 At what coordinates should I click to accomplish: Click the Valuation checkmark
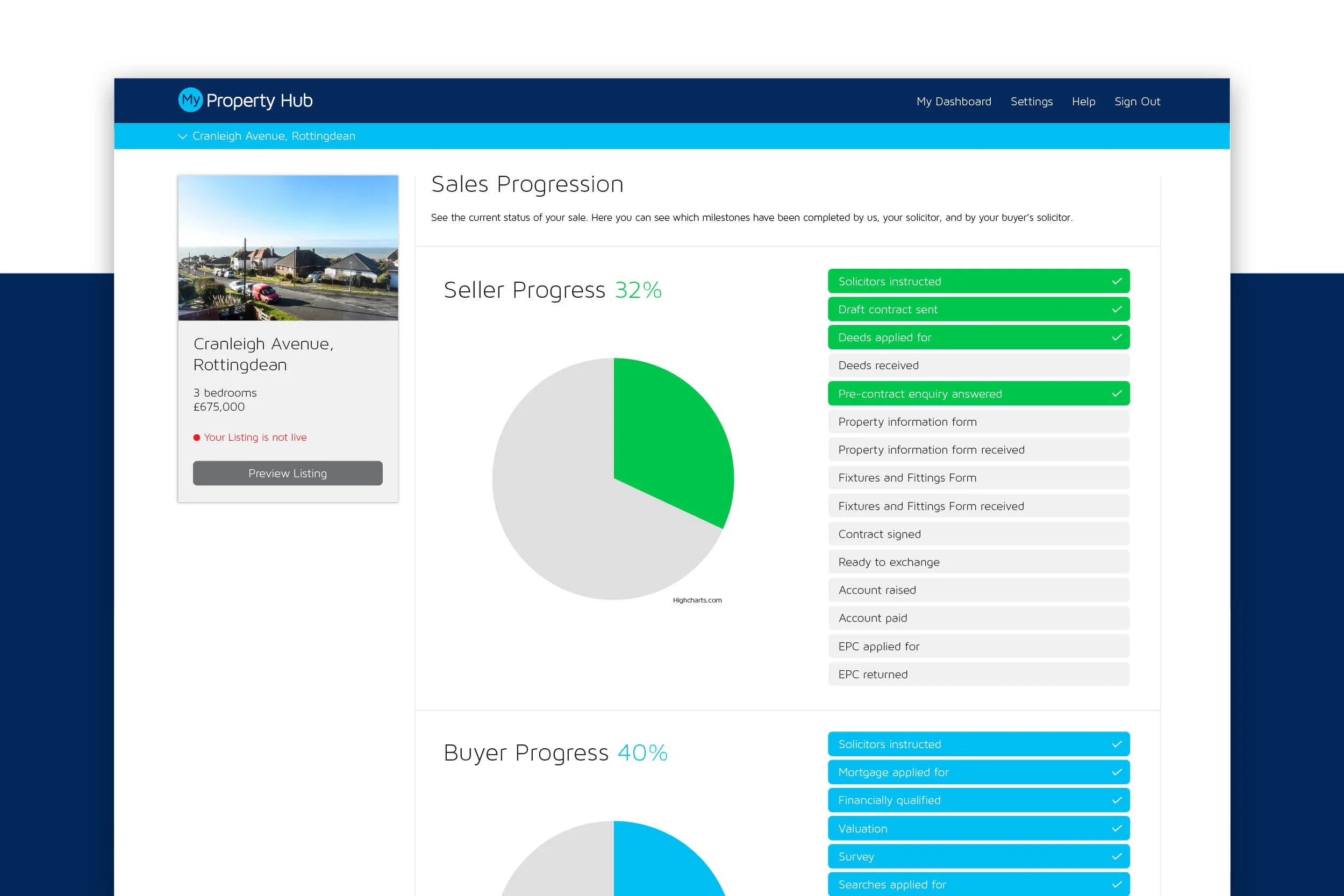pos(1117,829)
